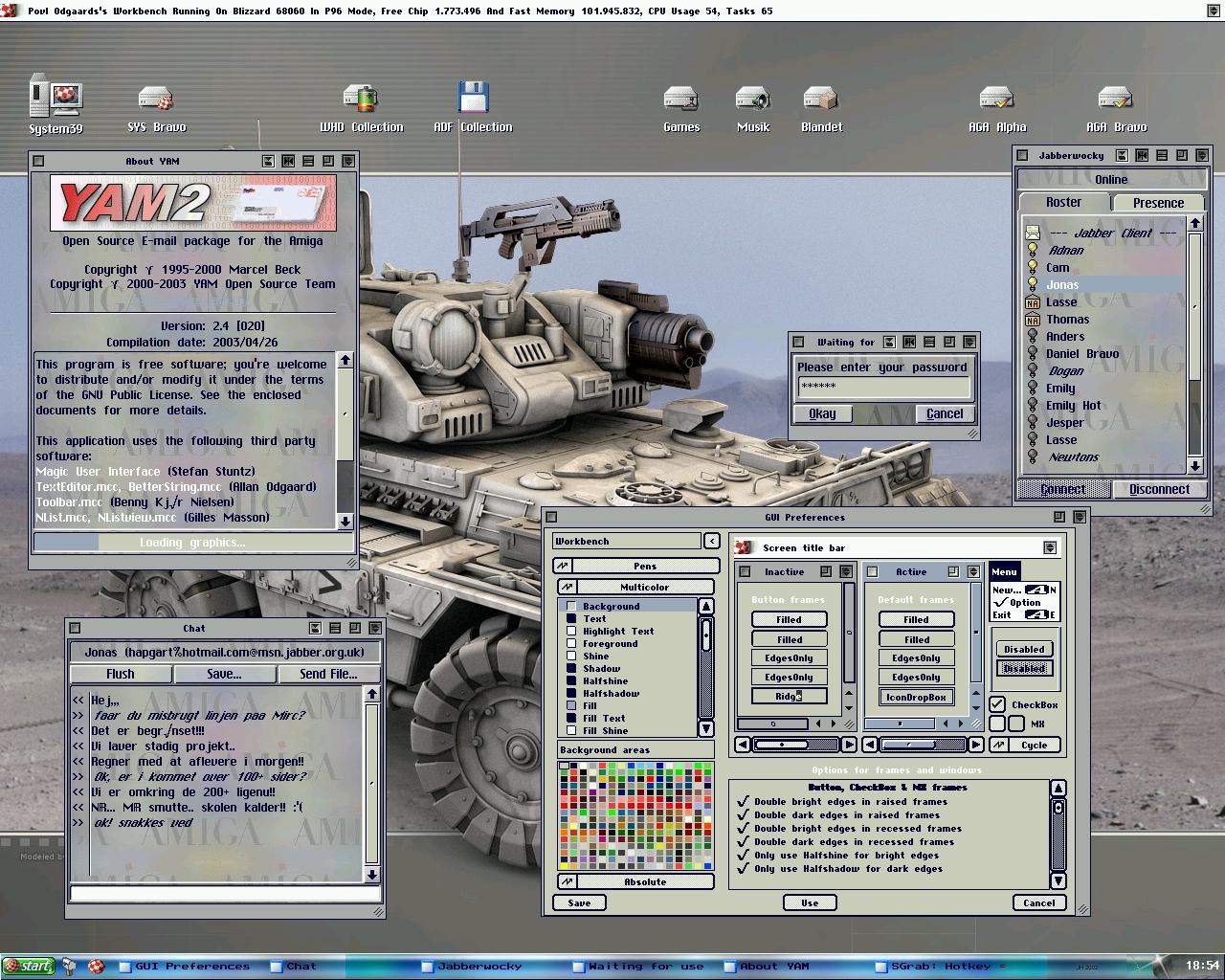Screen dimensions: 1225x980
Task: Open the Blandet drive icon
Action: (x=821, y=100)
